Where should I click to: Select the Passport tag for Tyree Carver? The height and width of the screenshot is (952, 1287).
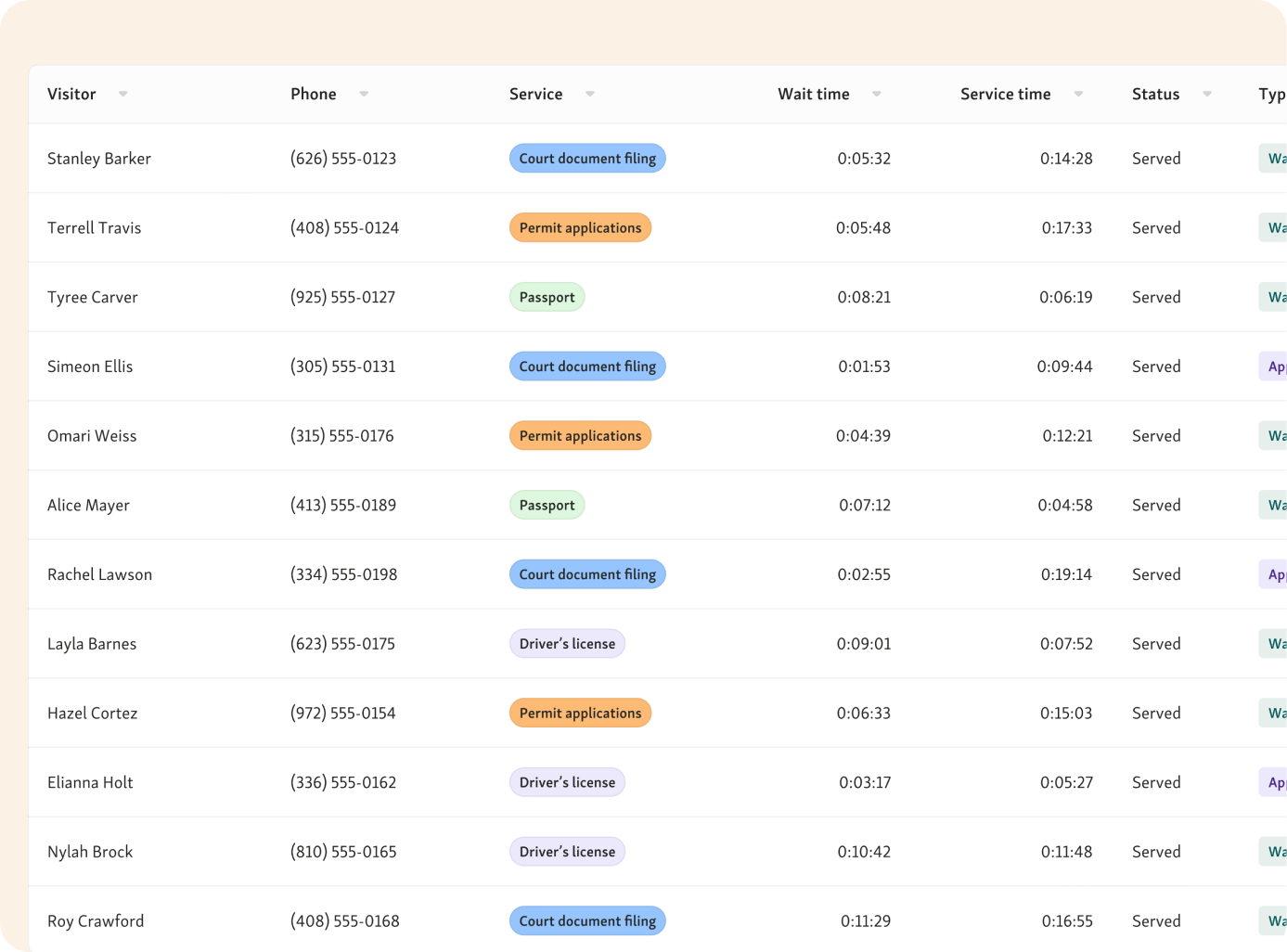click(547, 296)
